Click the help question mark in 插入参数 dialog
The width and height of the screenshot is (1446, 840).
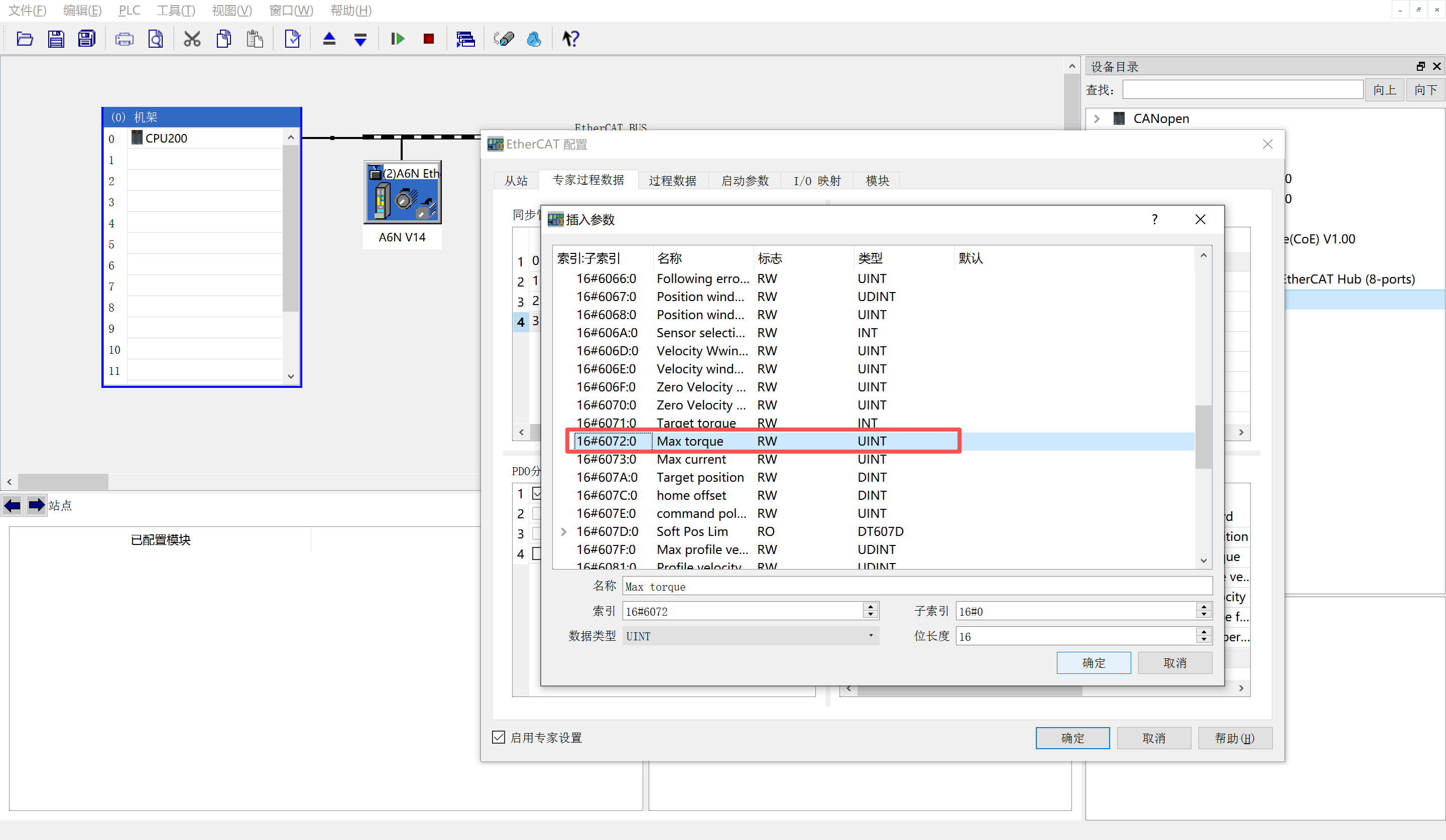click(1154, 220)
